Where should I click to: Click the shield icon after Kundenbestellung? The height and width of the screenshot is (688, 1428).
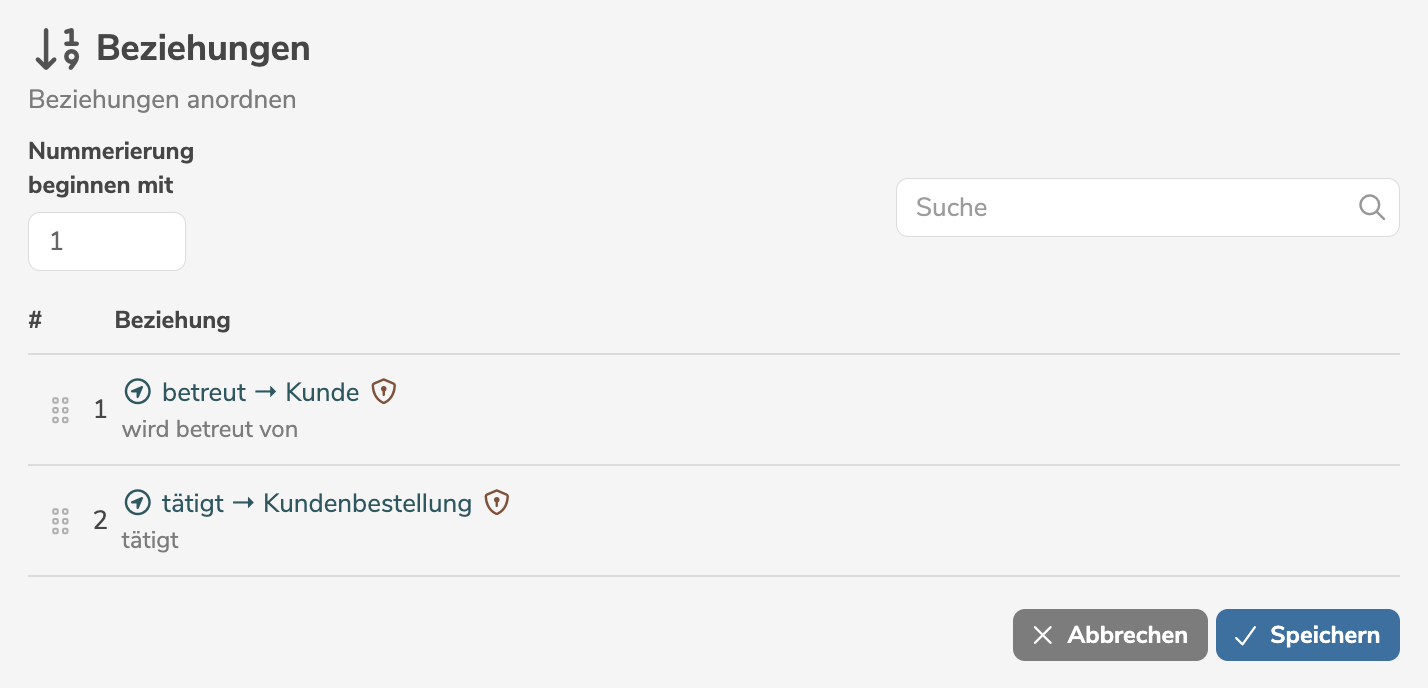[x=497, y=503]
